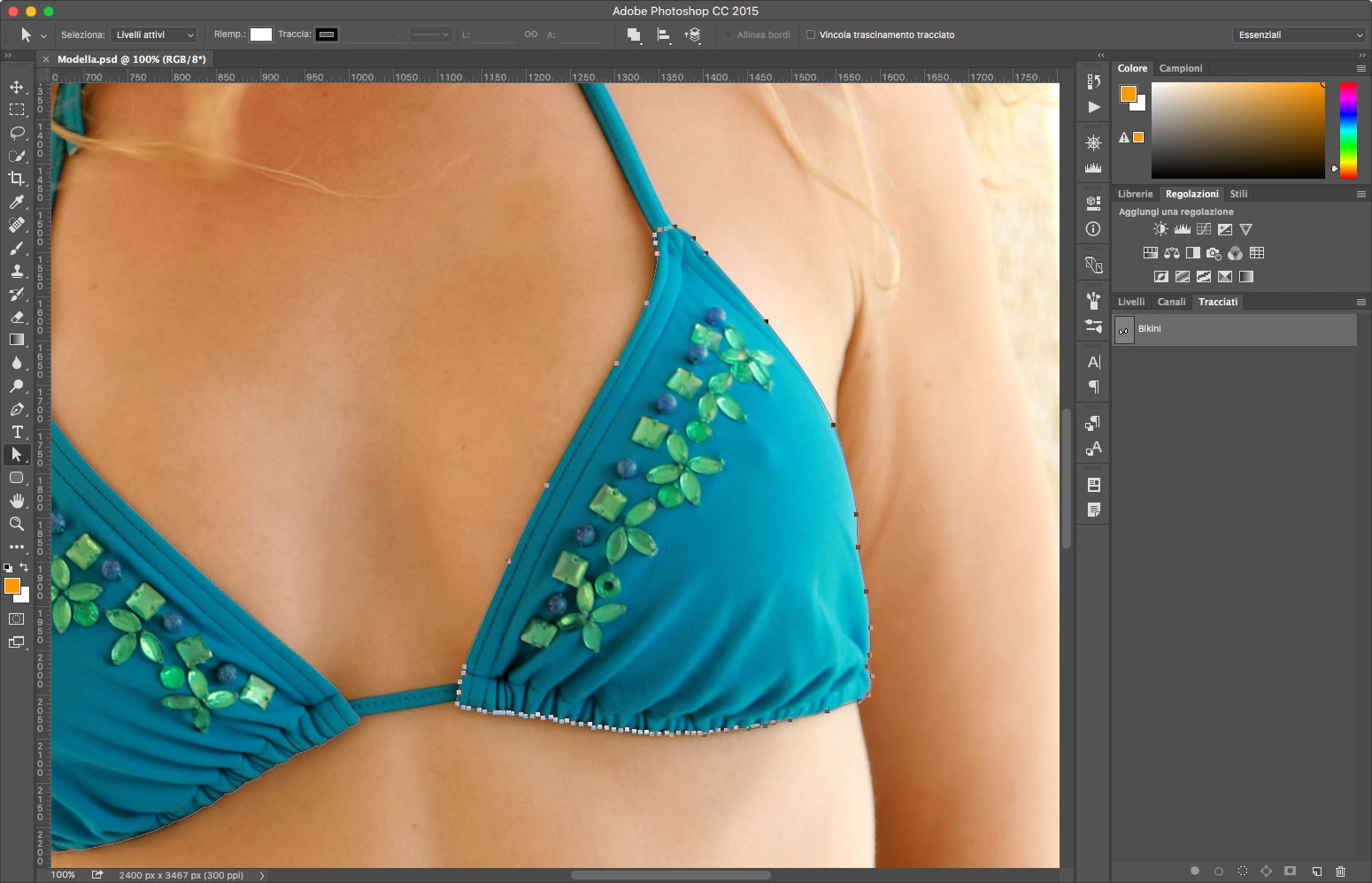Open path arrangement dropdown

tap(692, 35)
